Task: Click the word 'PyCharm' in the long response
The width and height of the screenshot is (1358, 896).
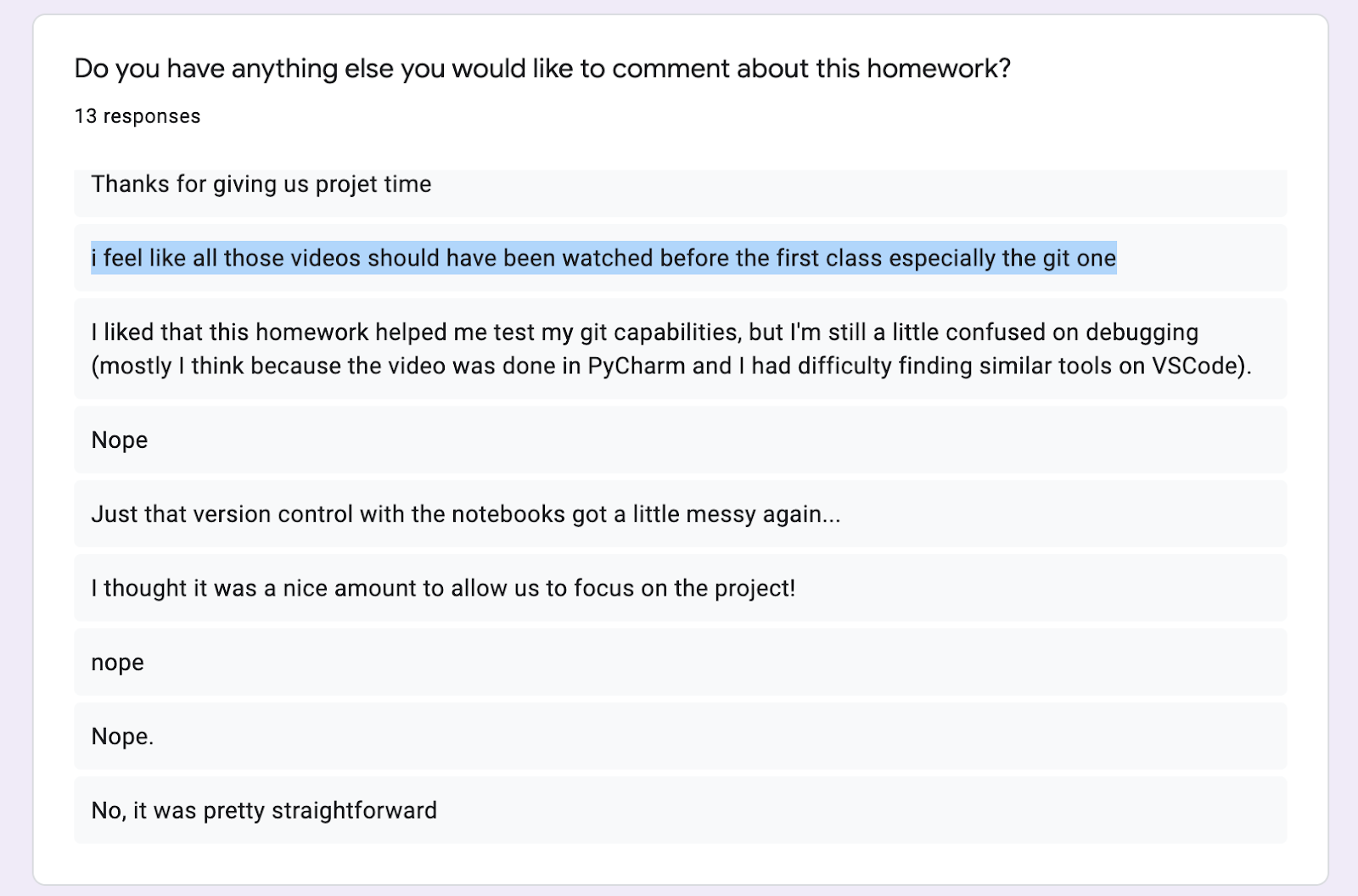Action: pos(637,366)
